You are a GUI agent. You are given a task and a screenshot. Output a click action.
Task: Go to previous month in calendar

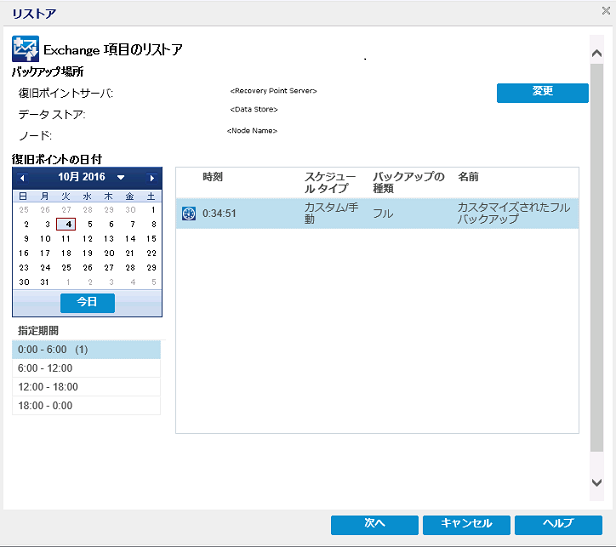point(22,178)
